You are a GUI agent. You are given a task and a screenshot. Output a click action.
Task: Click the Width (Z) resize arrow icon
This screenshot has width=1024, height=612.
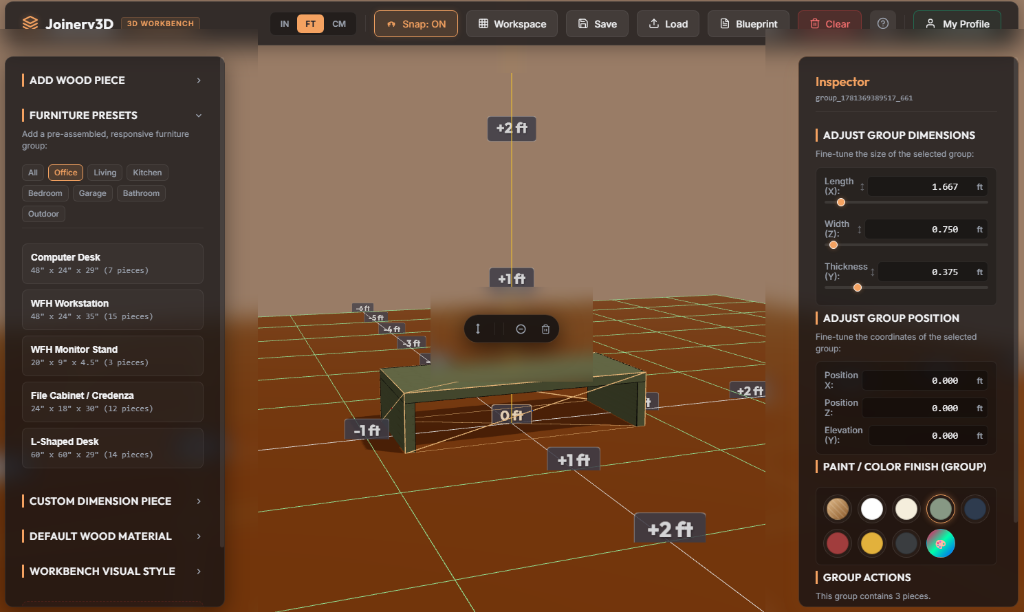click(859, 229)
